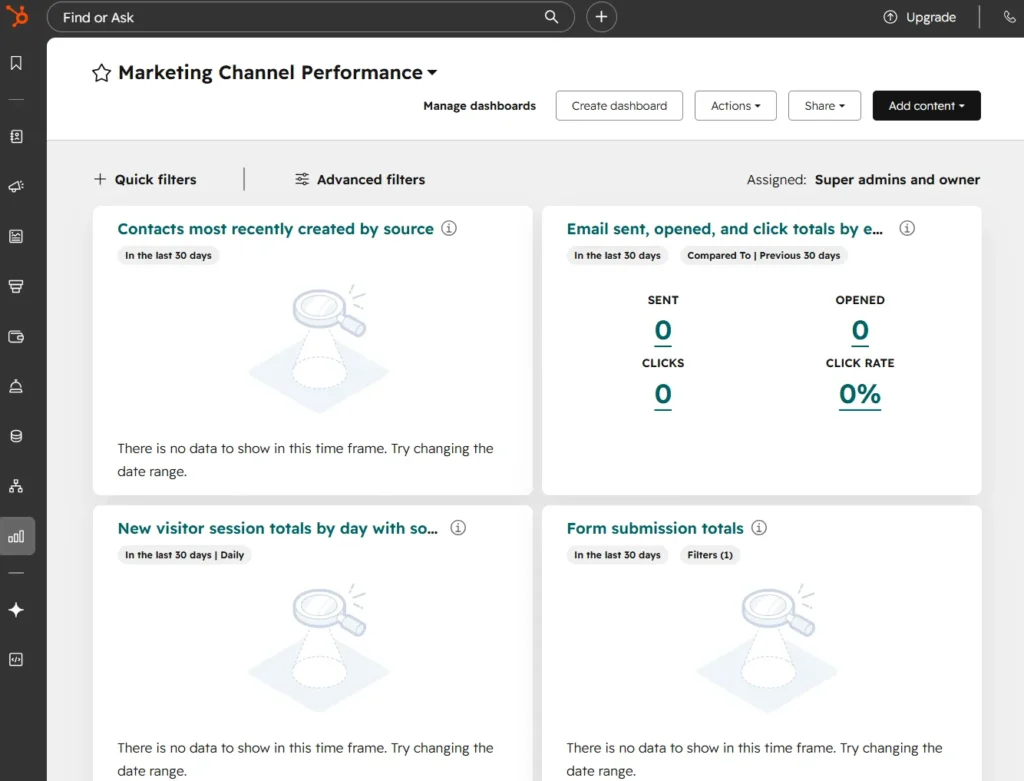Open the Commerce wallet icon in sidebar
The image size is (1024, 781).
coord(16,336)
